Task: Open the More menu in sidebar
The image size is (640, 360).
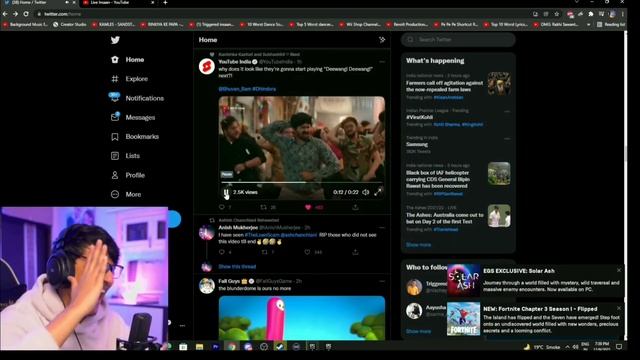Action: click(126, 194)
